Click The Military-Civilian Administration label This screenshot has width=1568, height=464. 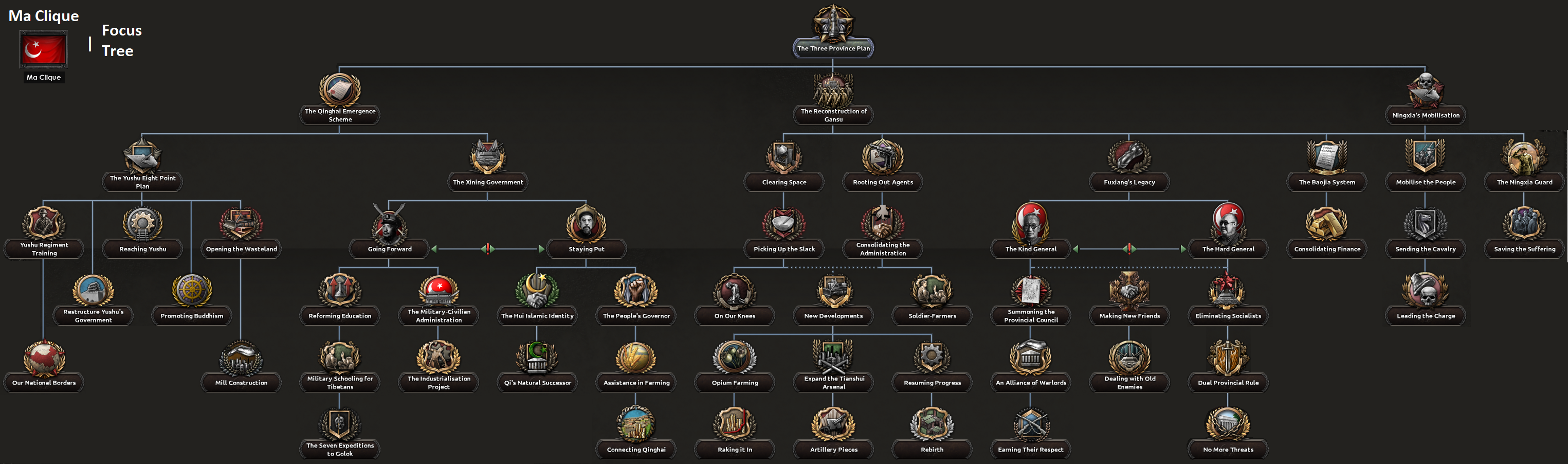[x=439, y=316]
